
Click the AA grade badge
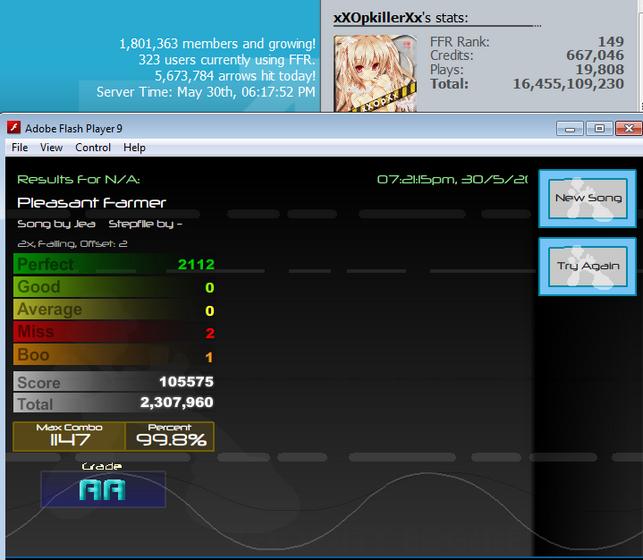[x=103, y=489]
